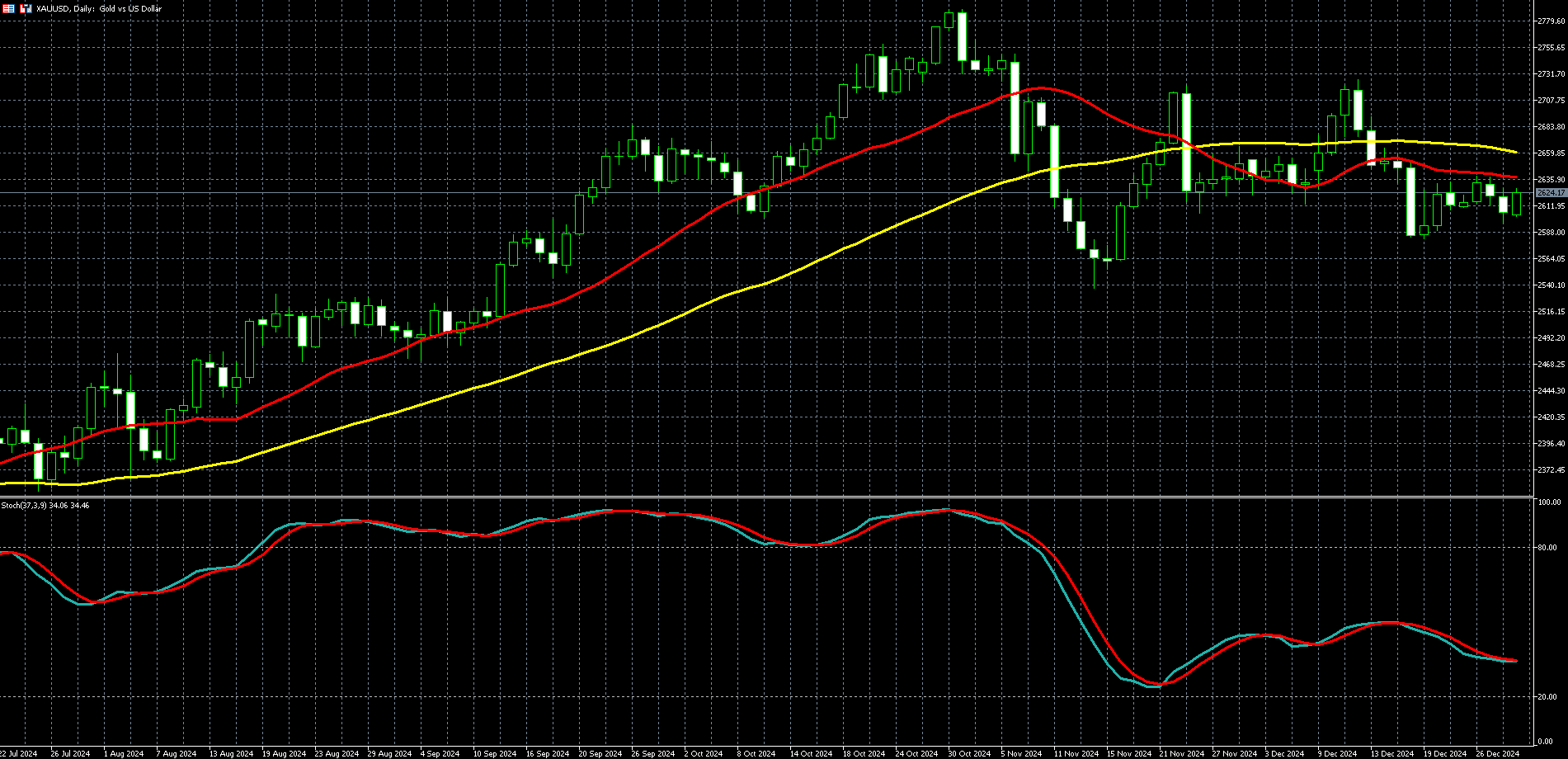Click the 13 Aug 2024 date label
The image size is (1568, 759).
[231, 754]
